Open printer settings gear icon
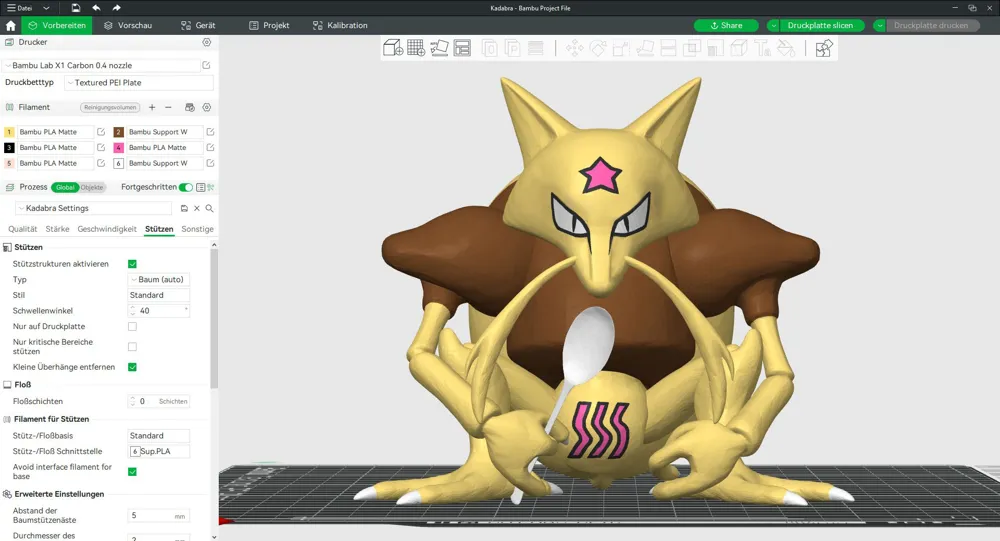1000x541 pixels. pyautogui.click(x=207, y=42)
